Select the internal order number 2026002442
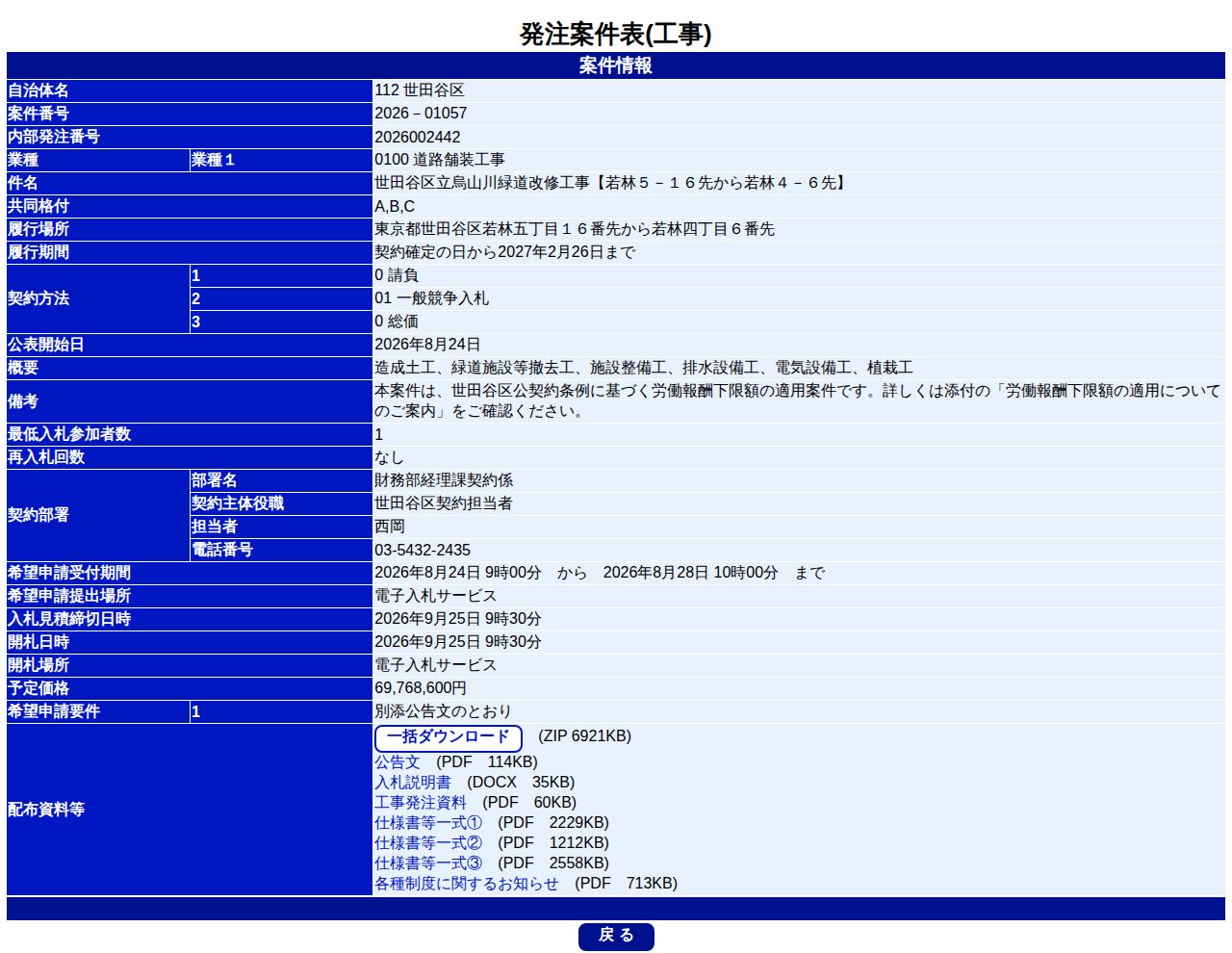The image size is (1232, 953). click(x=418, y=137)
